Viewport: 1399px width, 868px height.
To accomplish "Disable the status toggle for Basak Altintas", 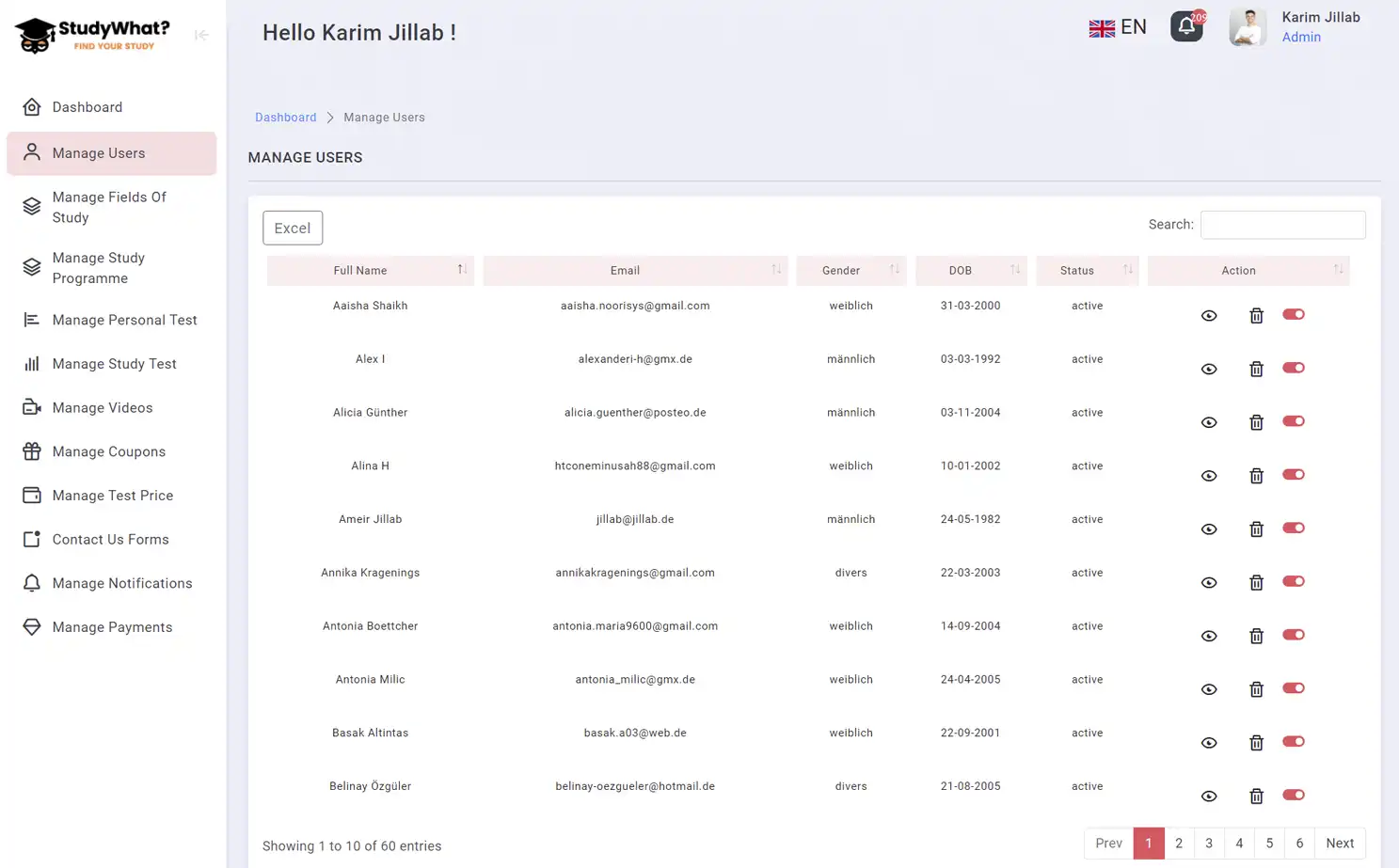I will 1293,742.
